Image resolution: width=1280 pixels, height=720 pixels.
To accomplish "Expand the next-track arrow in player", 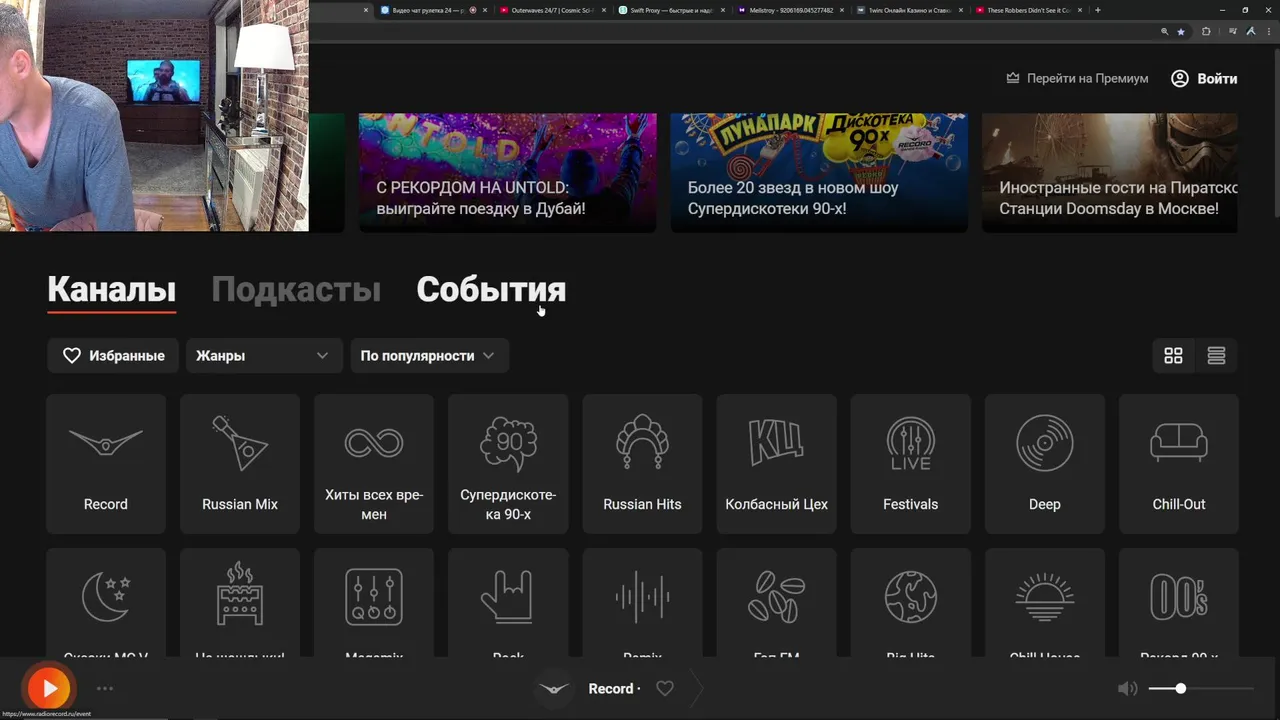I will click(697, 688).
